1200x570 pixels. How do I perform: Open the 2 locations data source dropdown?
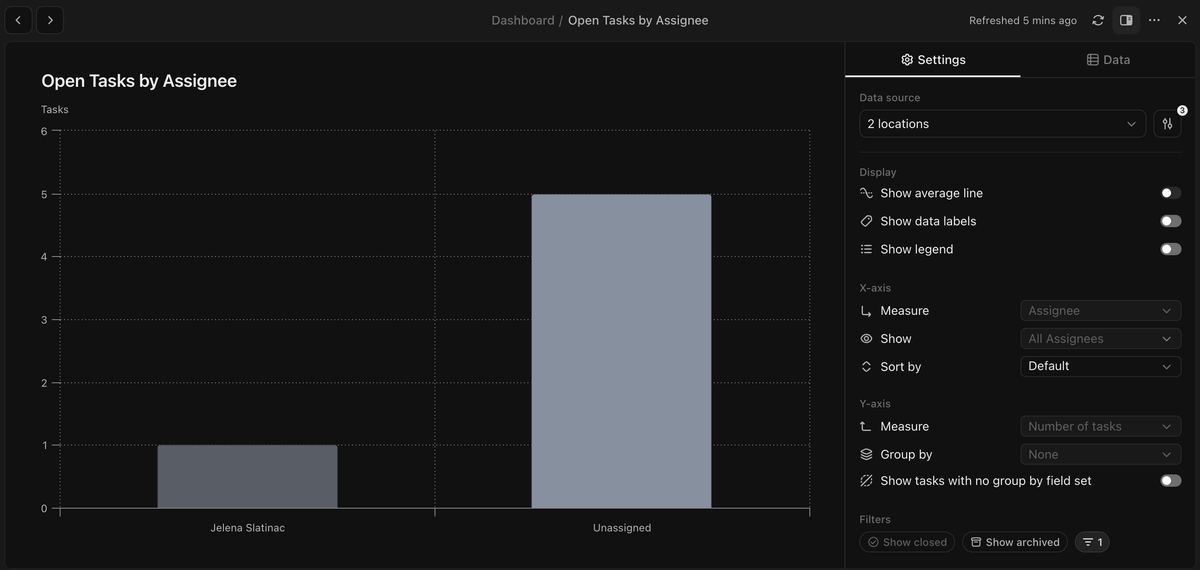coord(1002,124)
